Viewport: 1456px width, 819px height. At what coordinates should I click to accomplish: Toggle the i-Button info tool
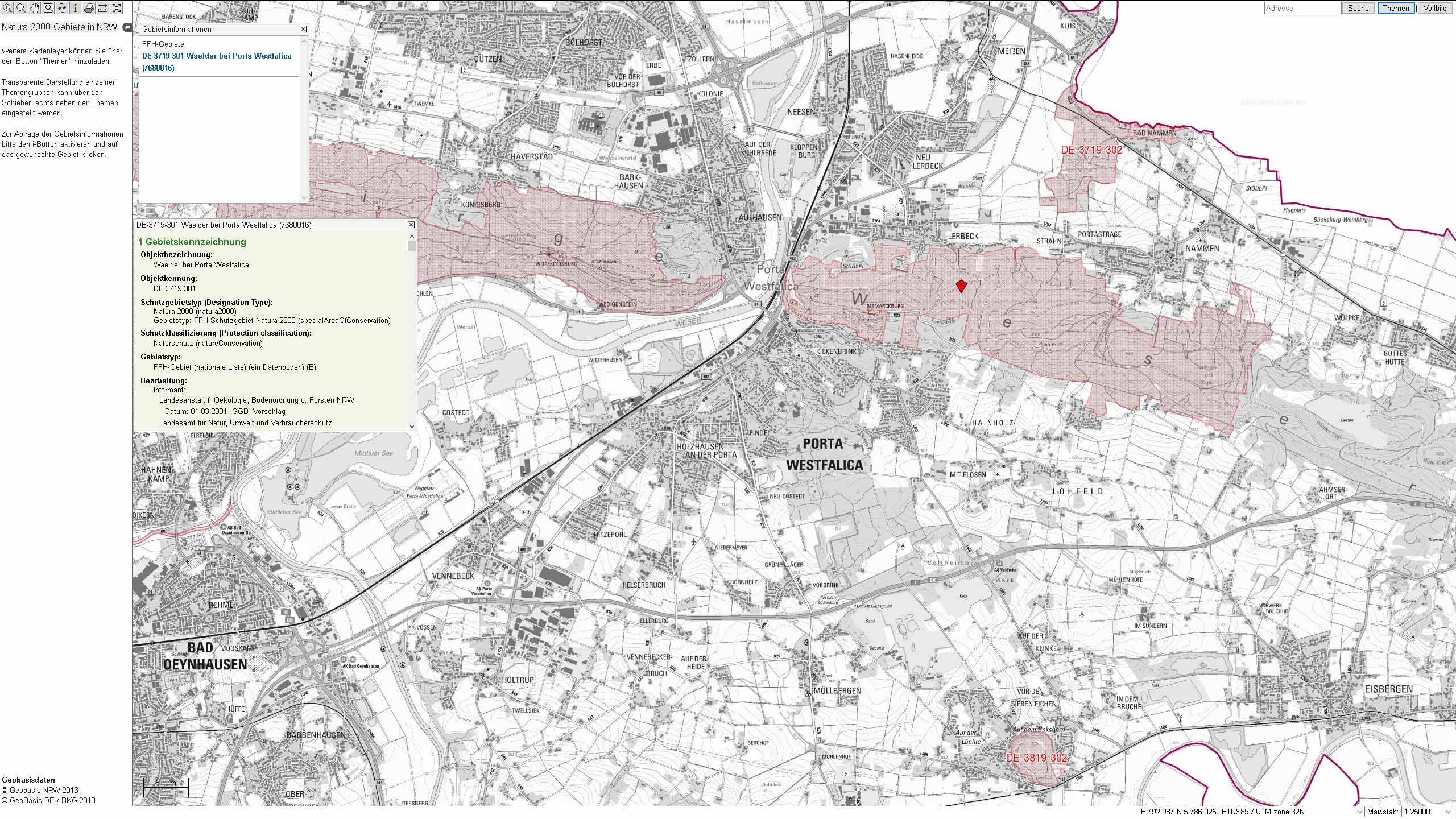(x=76, y=8)
